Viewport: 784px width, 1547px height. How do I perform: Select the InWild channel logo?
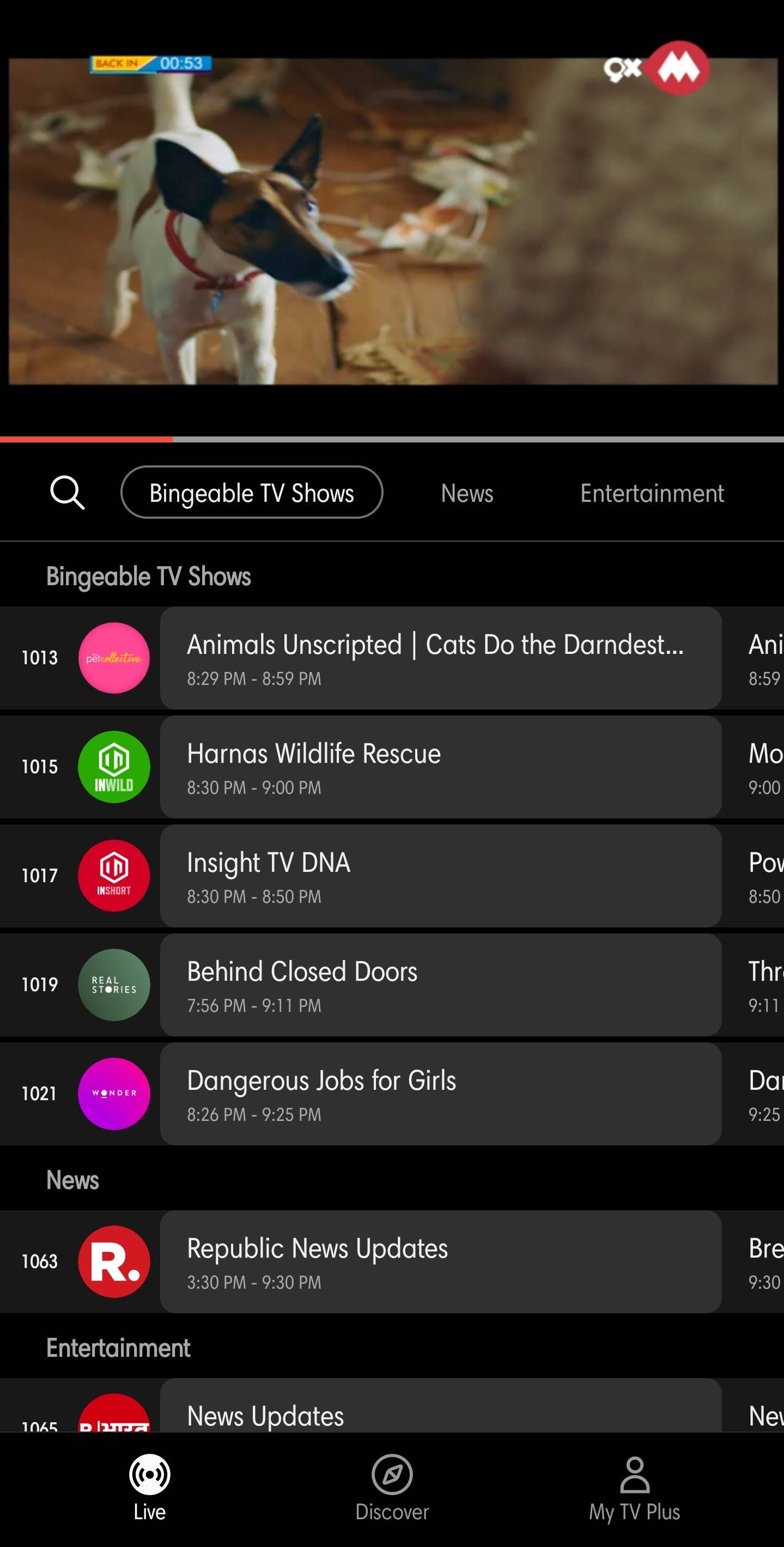click(x=114, y=766)
